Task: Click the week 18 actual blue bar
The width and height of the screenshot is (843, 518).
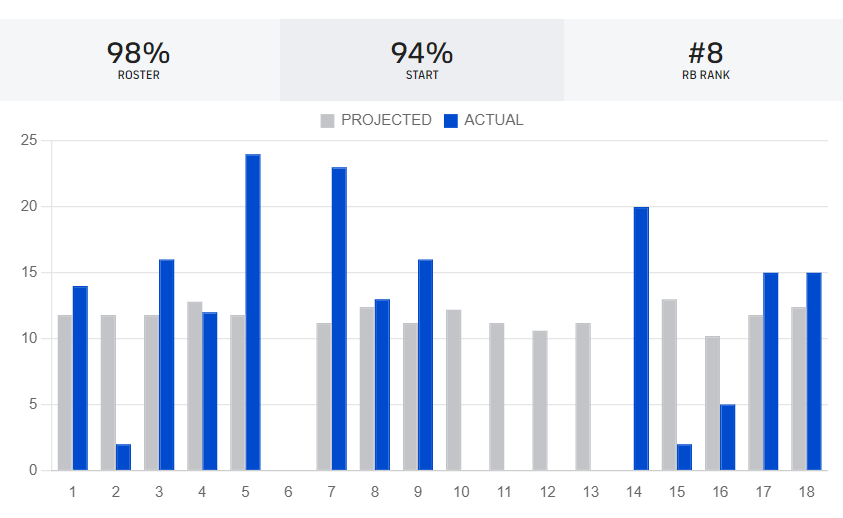Action: 814,371
